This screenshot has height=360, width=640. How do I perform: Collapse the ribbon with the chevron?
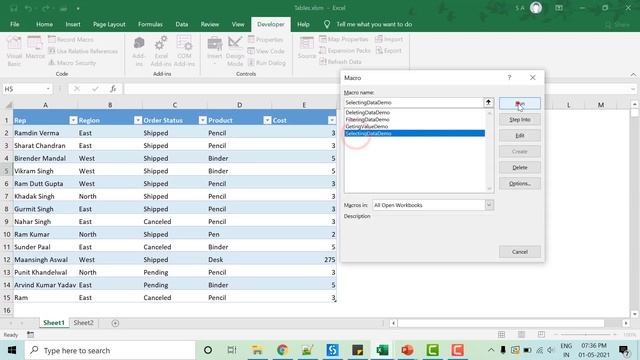pyautogui.click(x=633, y=75)
